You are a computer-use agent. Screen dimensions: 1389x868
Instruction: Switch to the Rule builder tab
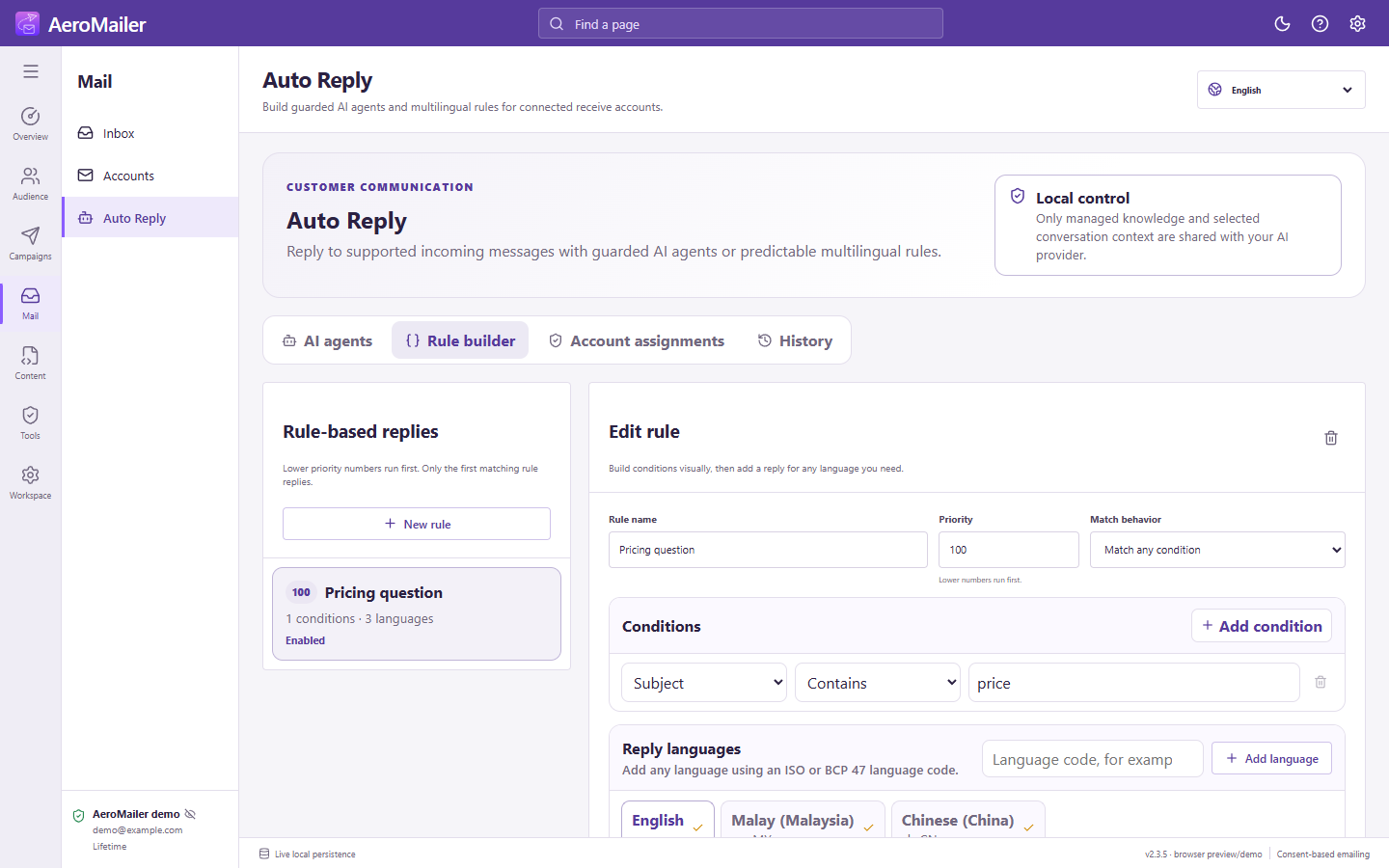click(460, 340)
